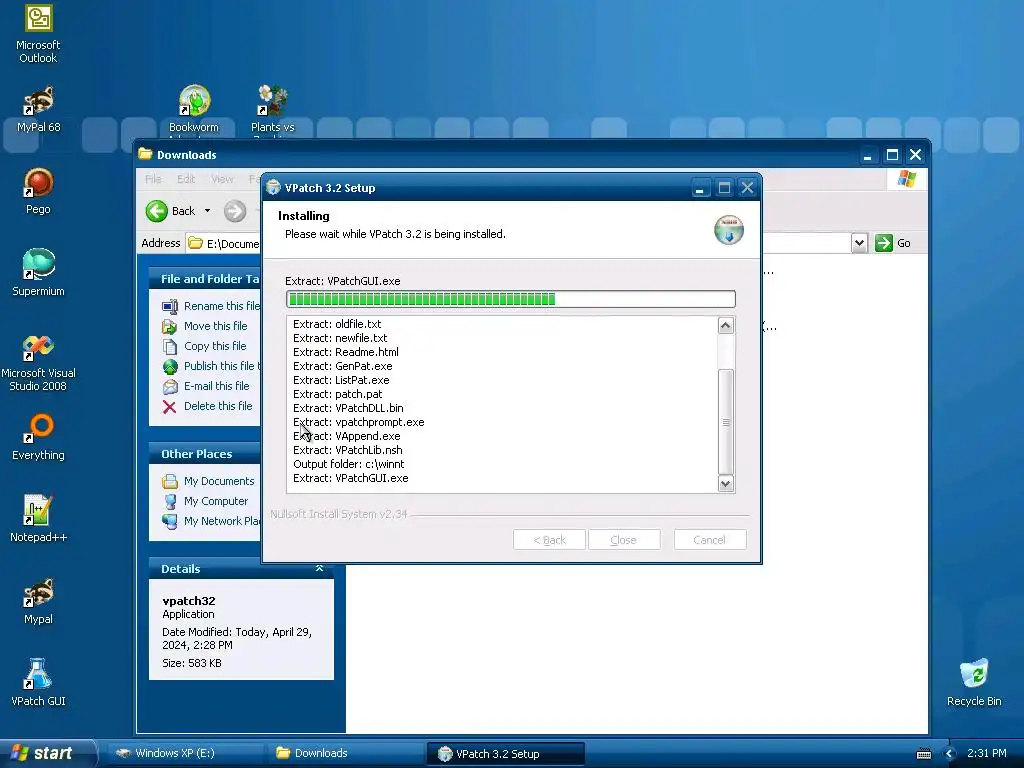
Task: Click the Address field in Downloads window
Action: click(x=224, y=243)
